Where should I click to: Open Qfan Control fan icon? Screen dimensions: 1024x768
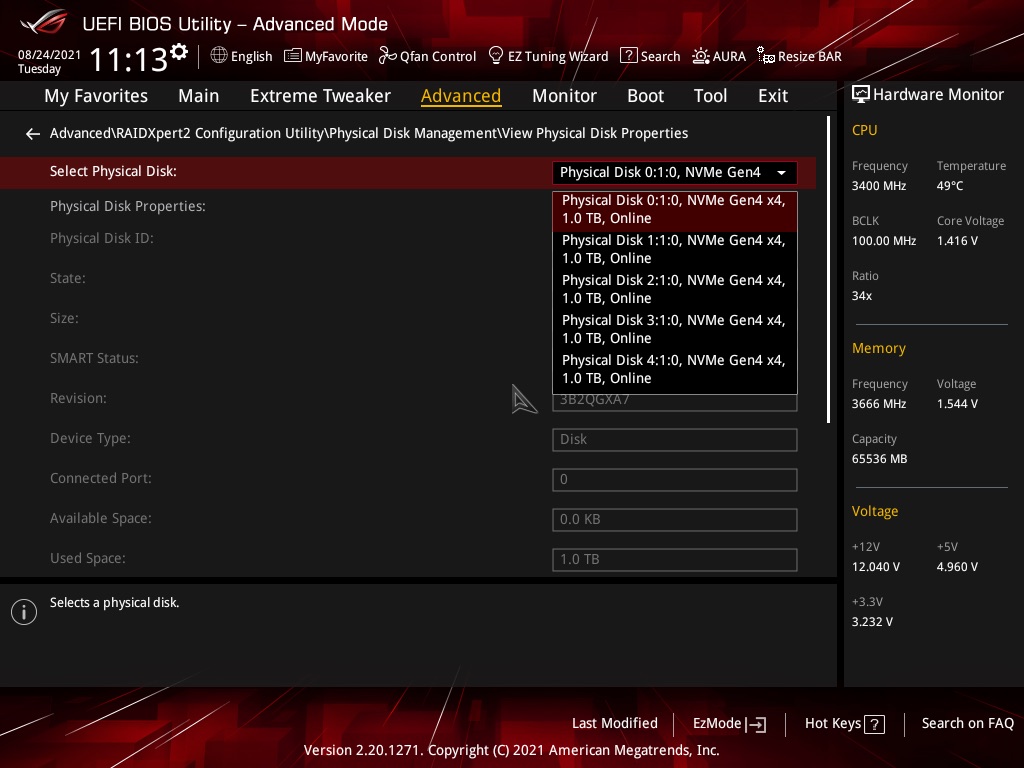(x=387, y=56)
